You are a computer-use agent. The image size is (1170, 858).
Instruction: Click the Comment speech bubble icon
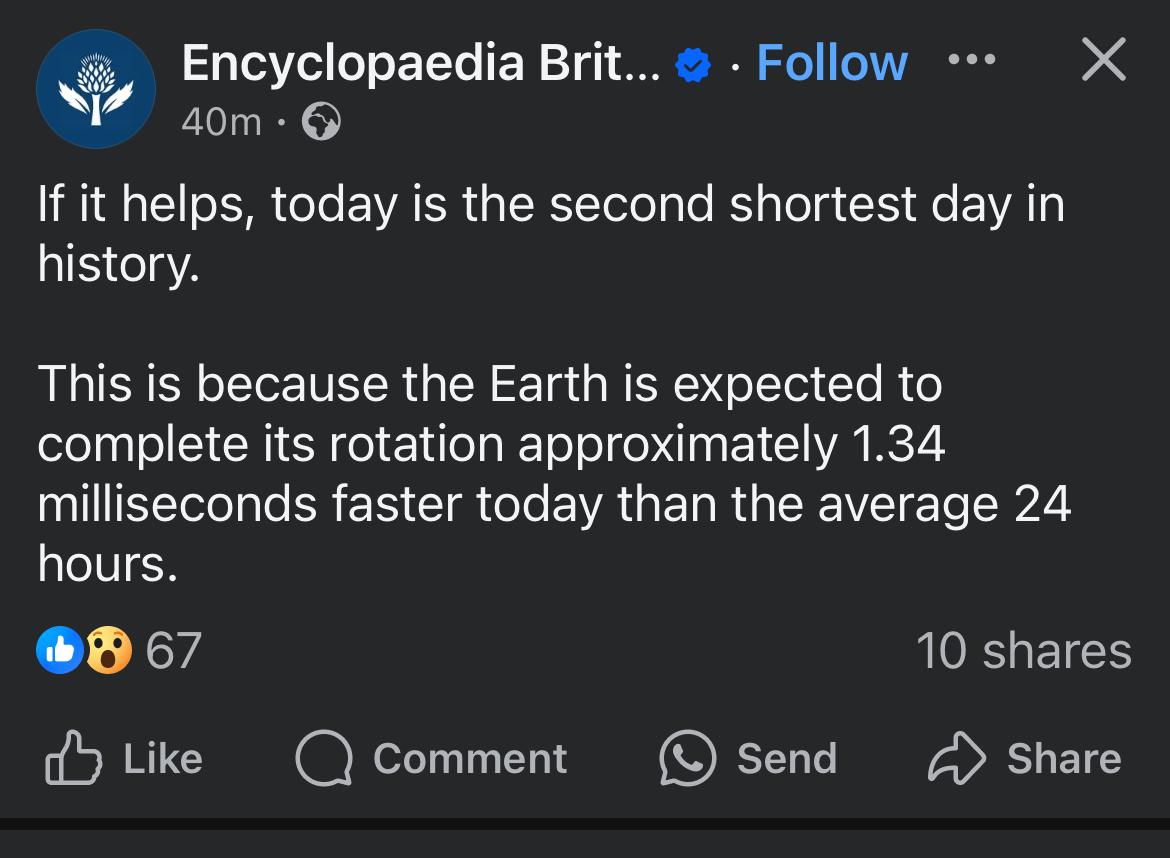[324, 758]
